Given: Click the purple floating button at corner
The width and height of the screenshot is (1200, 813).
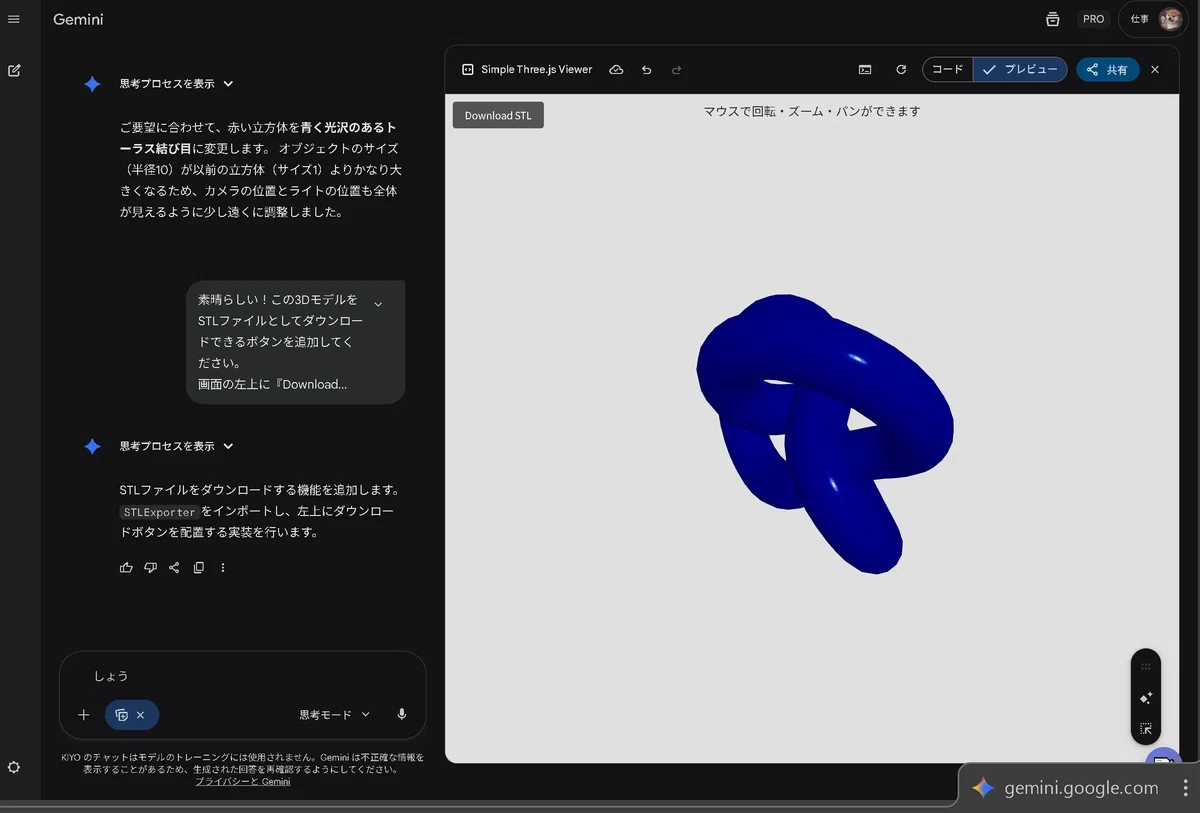Looking at the screenshot, I should pos(1164,756).
